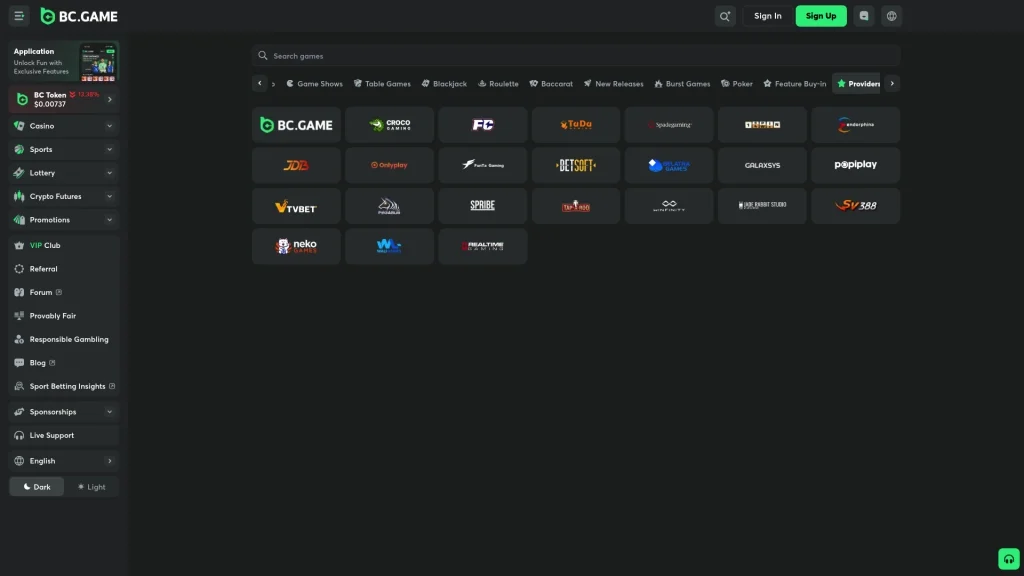Switch to the Table Games tab
Screen dimensions: 1024x576
point(382,84)
